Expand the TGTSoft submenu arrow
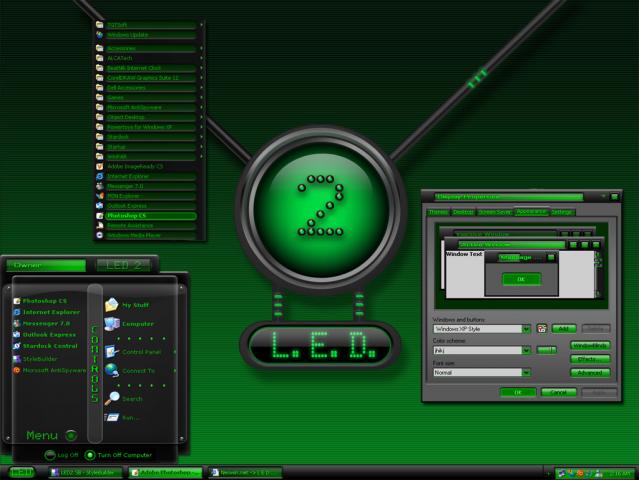Viewport: 639px width, 480px height. (201, 25)
